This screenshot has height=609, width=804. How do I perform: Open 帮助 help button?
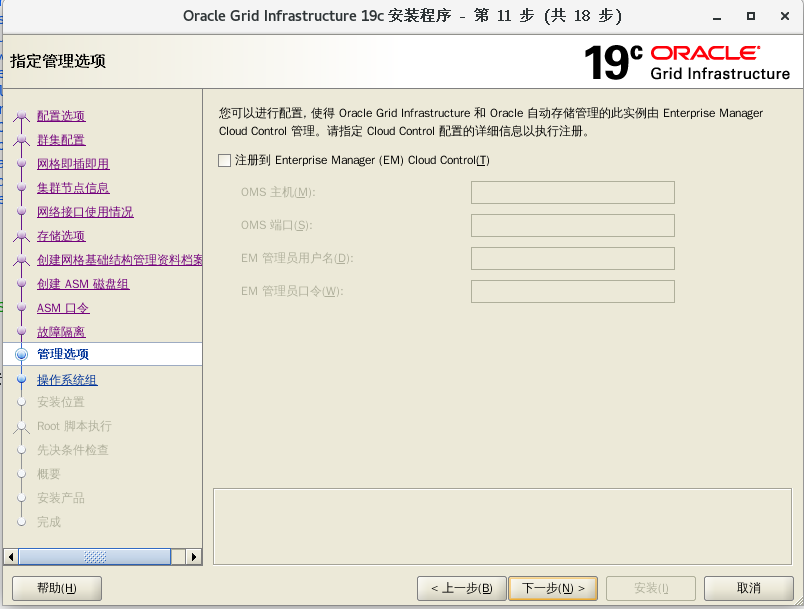pyautogui.click(x=57, y=588)
